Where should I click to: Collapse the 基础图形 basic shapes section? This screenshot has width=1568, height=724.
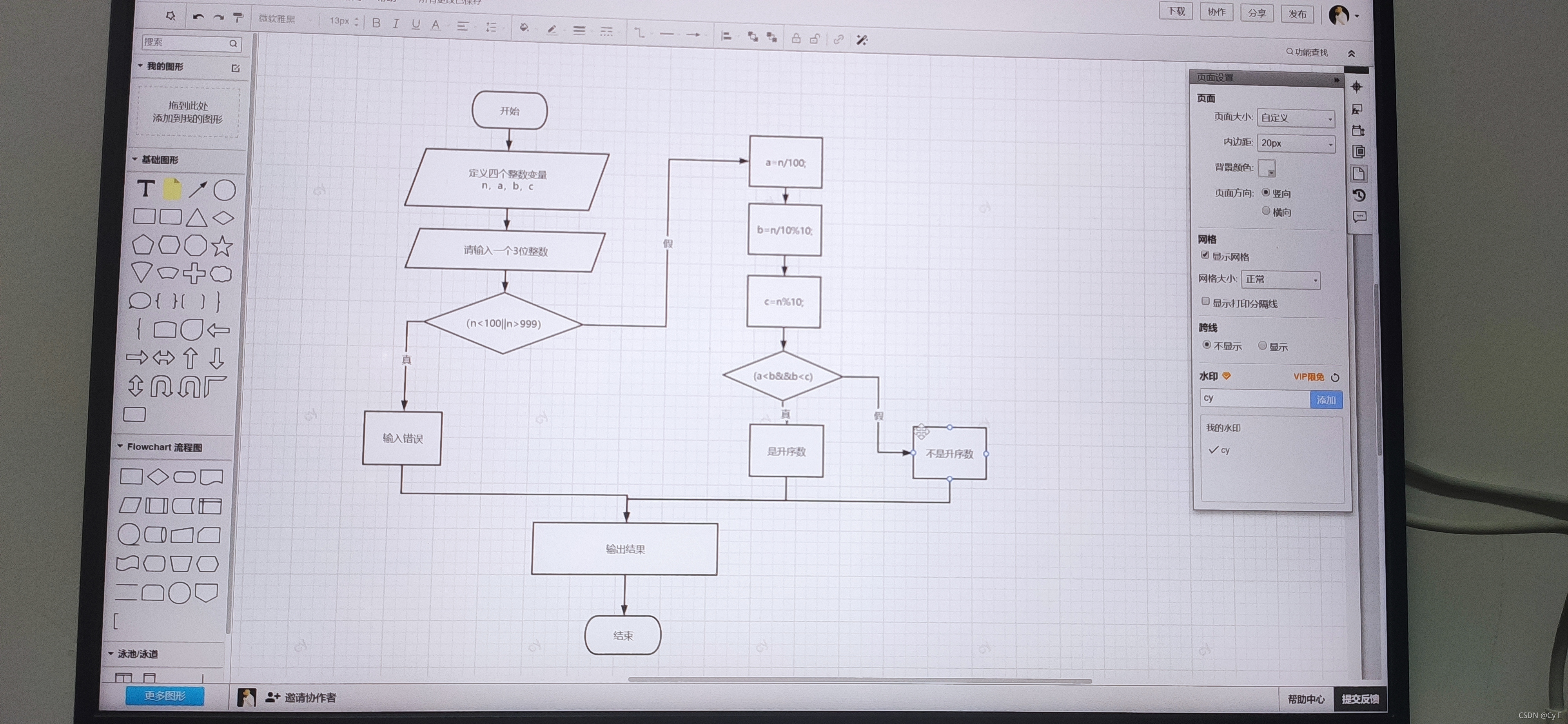[x=134, y=159]
